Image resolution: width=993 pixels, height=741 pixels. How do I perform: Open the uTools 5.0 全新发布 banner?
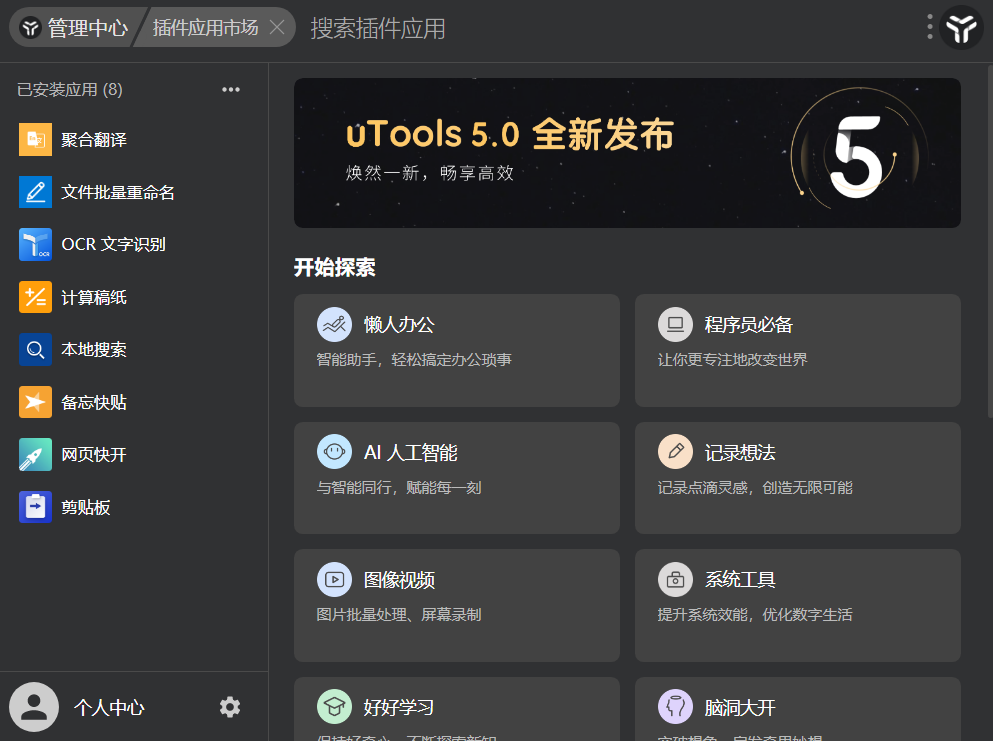coord(627,153)
